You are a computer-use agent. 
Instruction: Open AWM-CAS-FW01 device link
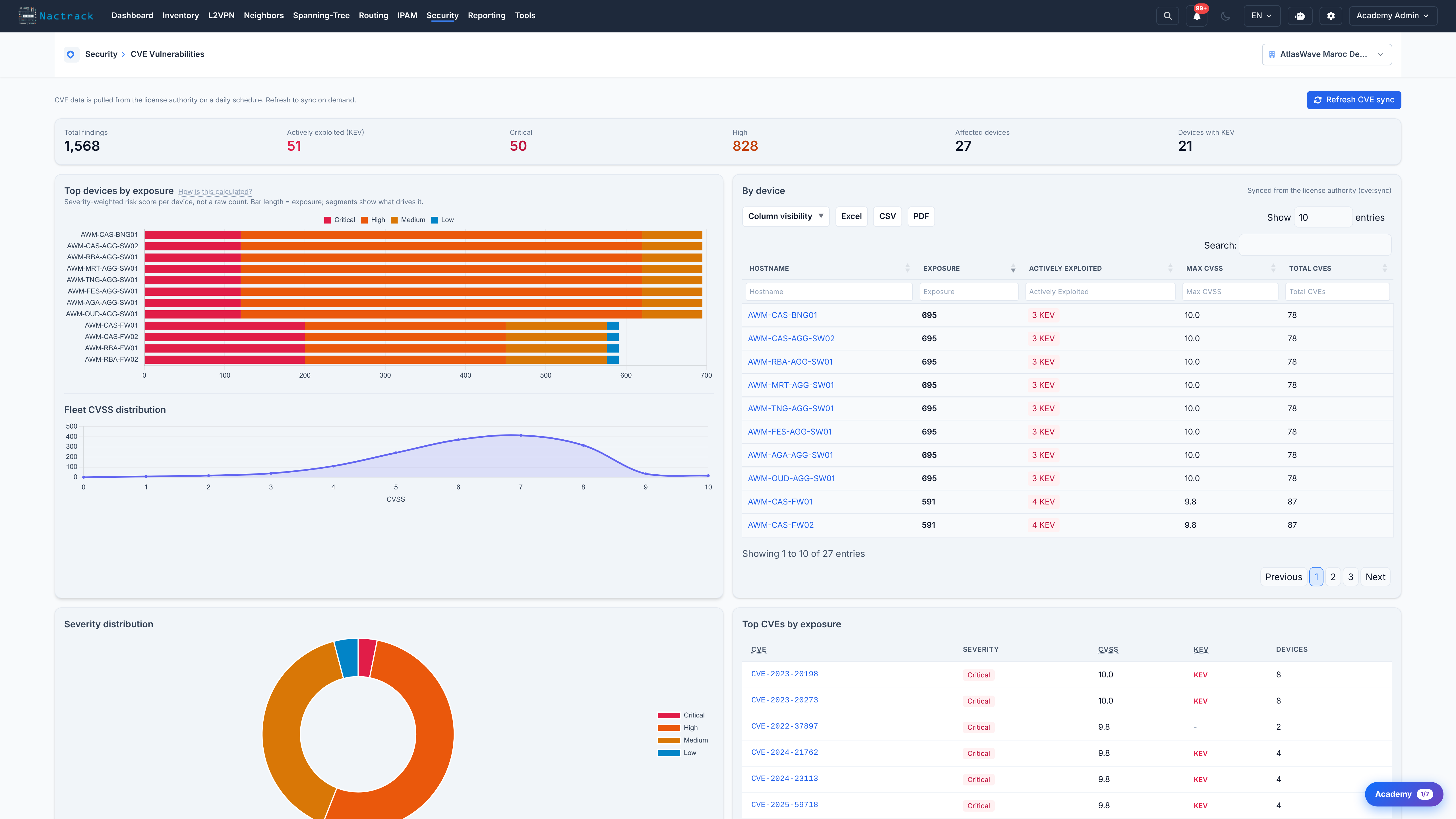pos(780,502)
